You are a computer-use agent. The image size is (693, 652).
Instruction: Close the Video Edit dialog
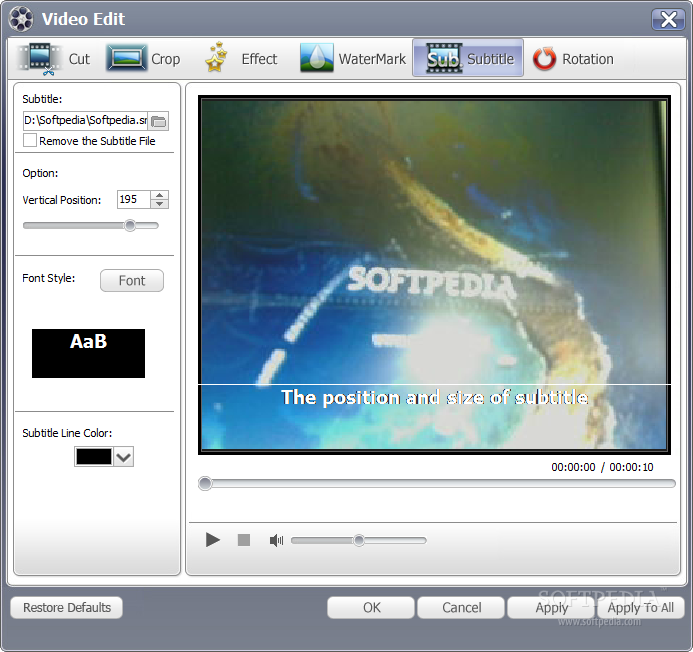click(x=668, y=19)
